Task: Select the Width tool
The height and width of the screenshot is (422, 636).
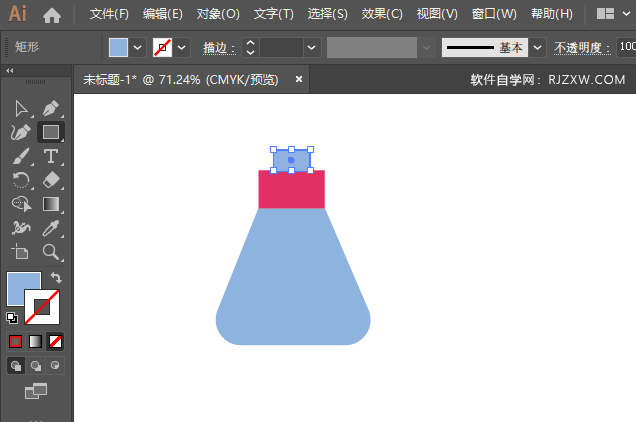Action: pyautogui.click(x=21, y=228)
